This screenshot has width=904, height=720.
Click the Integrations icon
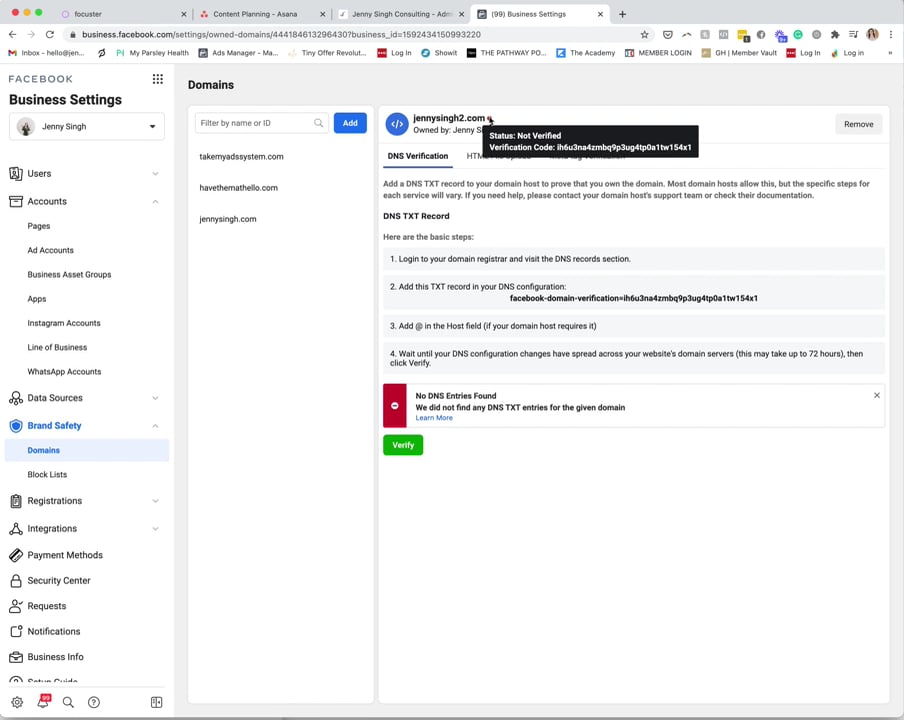tap(16, 529)
